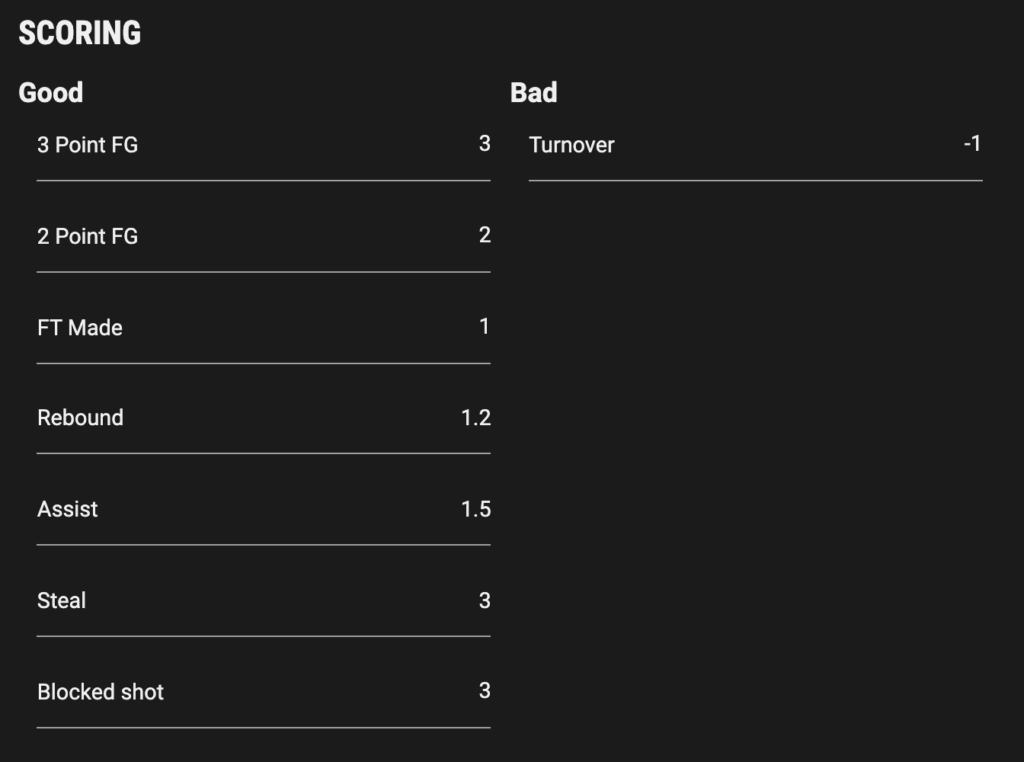Viewport: 1024px width, 762px height.
Task: Click the SCORING heading
Action: coord(80,33)
